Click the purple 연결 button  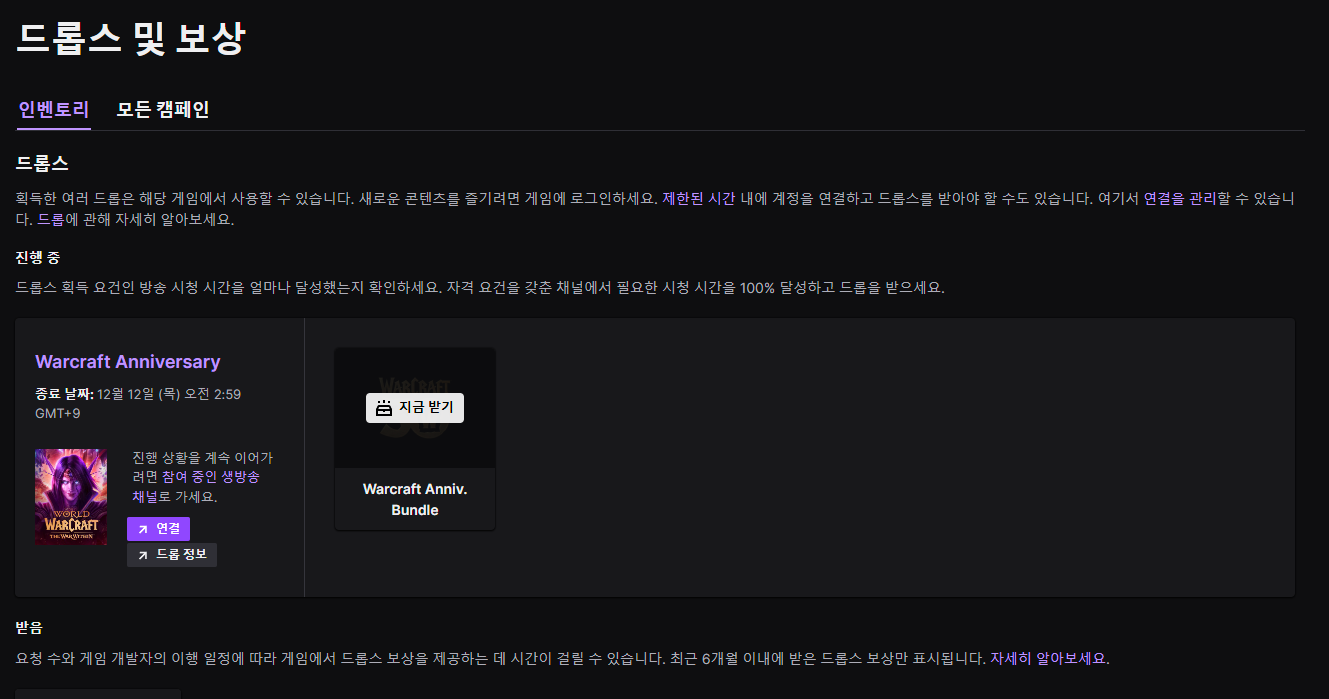[x=158, y=528]
